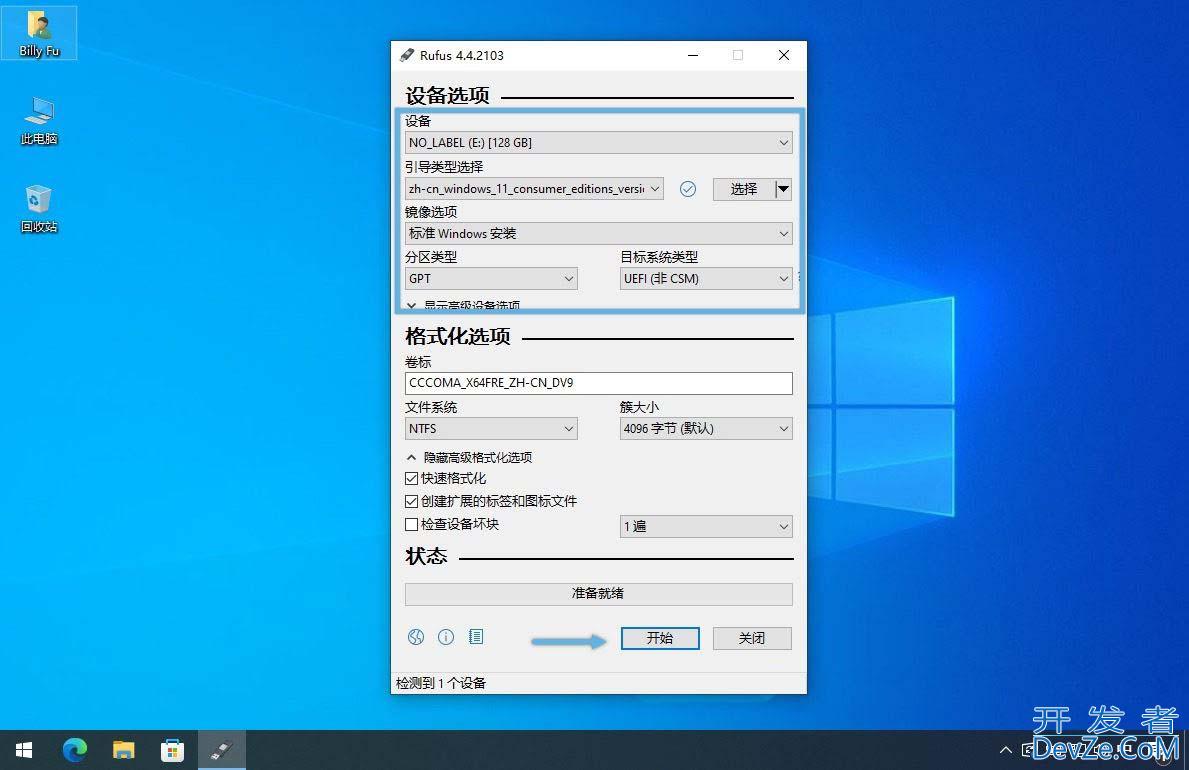Click 开始 button
This screenshot has width=1189, height=770.
point(660,638)
